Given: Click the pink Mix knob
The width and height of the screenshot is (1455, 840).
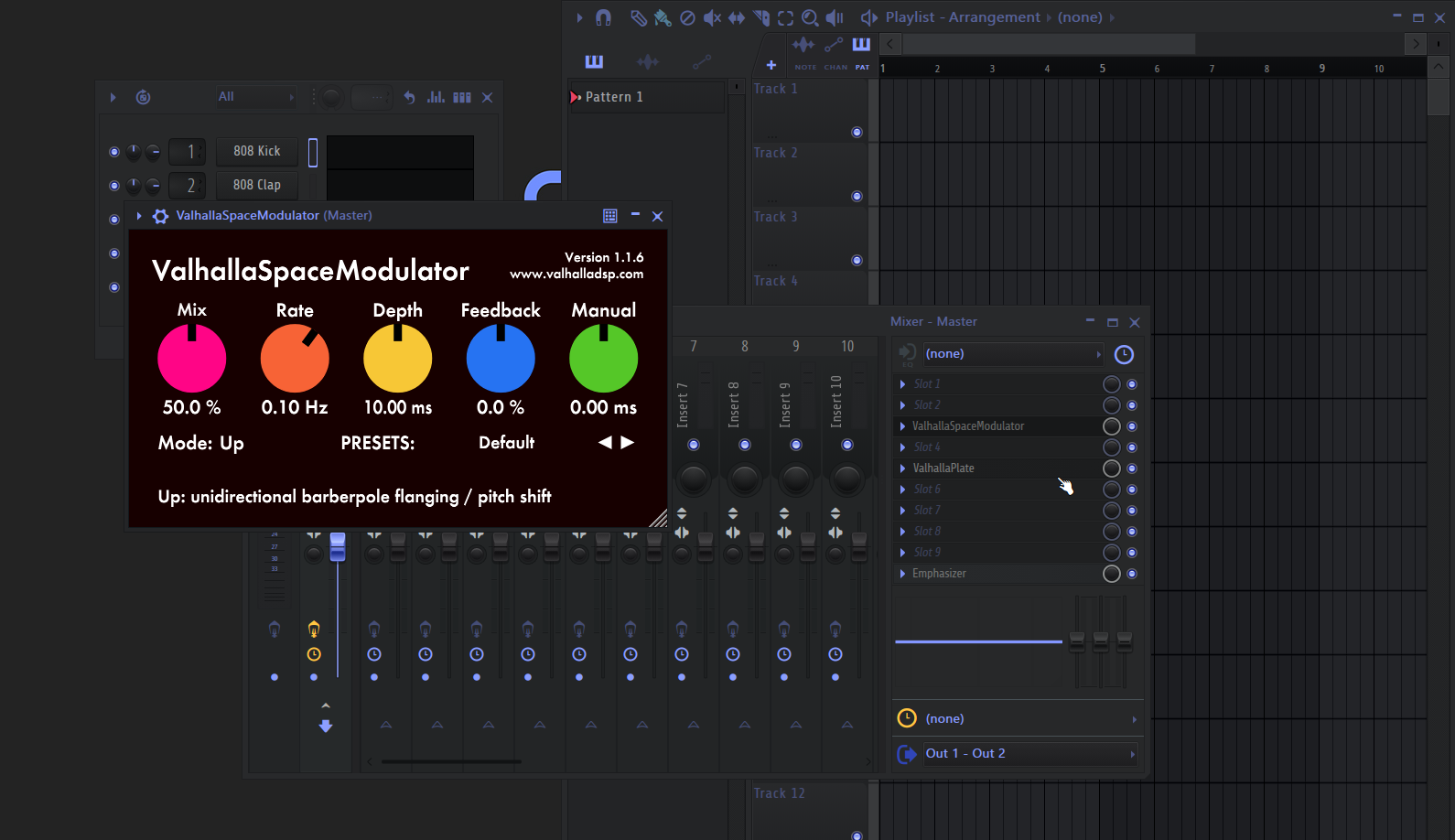Looking at the screenshot, I should [x=192, y=358].
